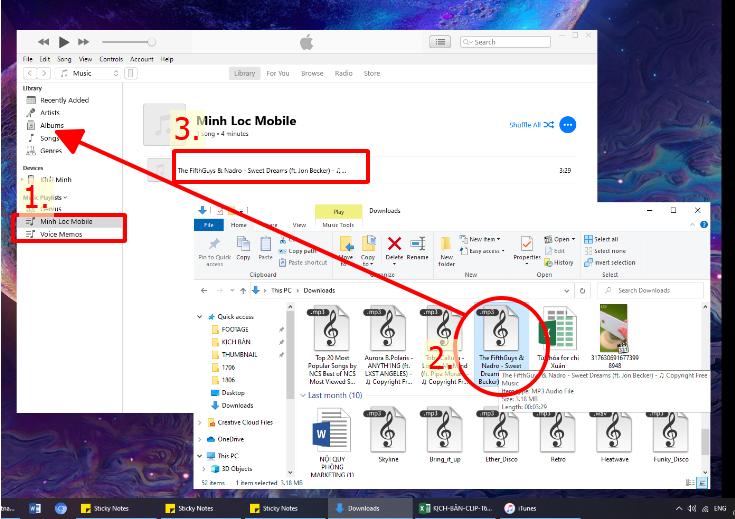
Task: Open the Music Tools ribbon tab
Action: 338,225
